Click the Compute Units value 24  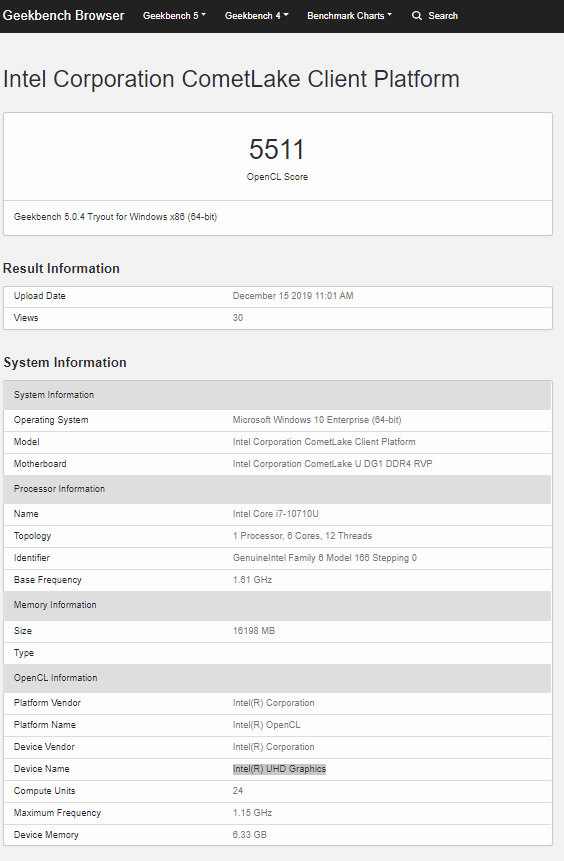pyautogui.click(x=238, y=791)
